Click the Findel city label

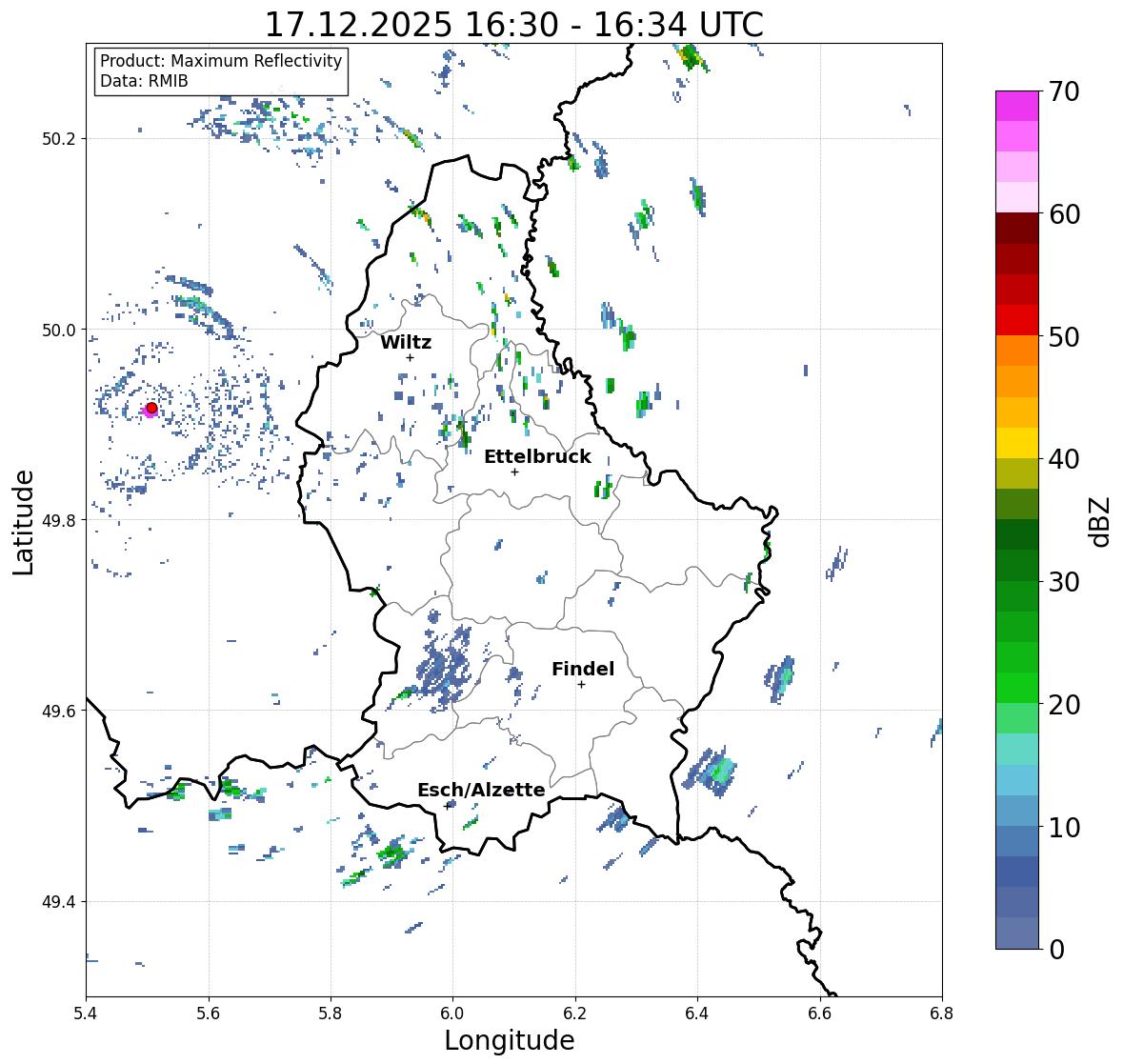[x=583, y=669]
